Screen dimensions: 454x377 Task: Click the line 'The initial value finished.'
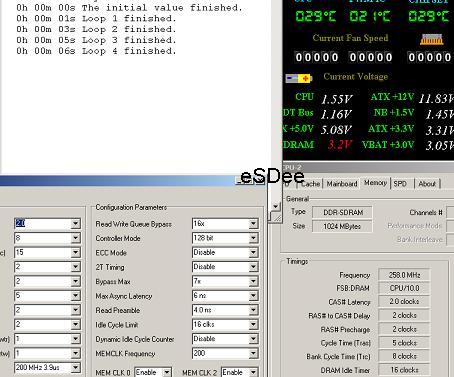tap(162, 8)
